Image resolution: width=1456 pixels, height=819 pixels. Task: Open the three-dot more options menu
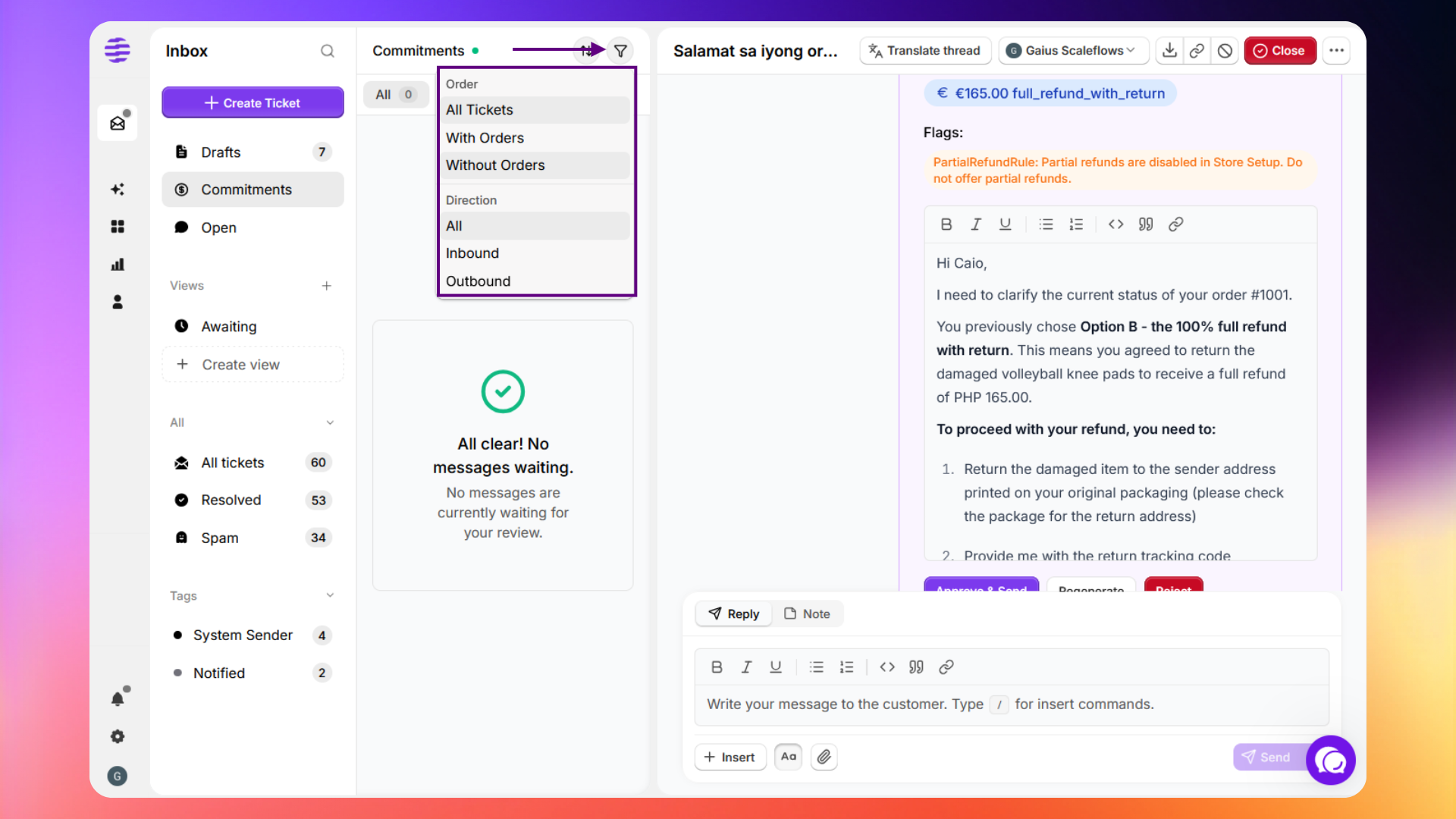[1336, 51]
